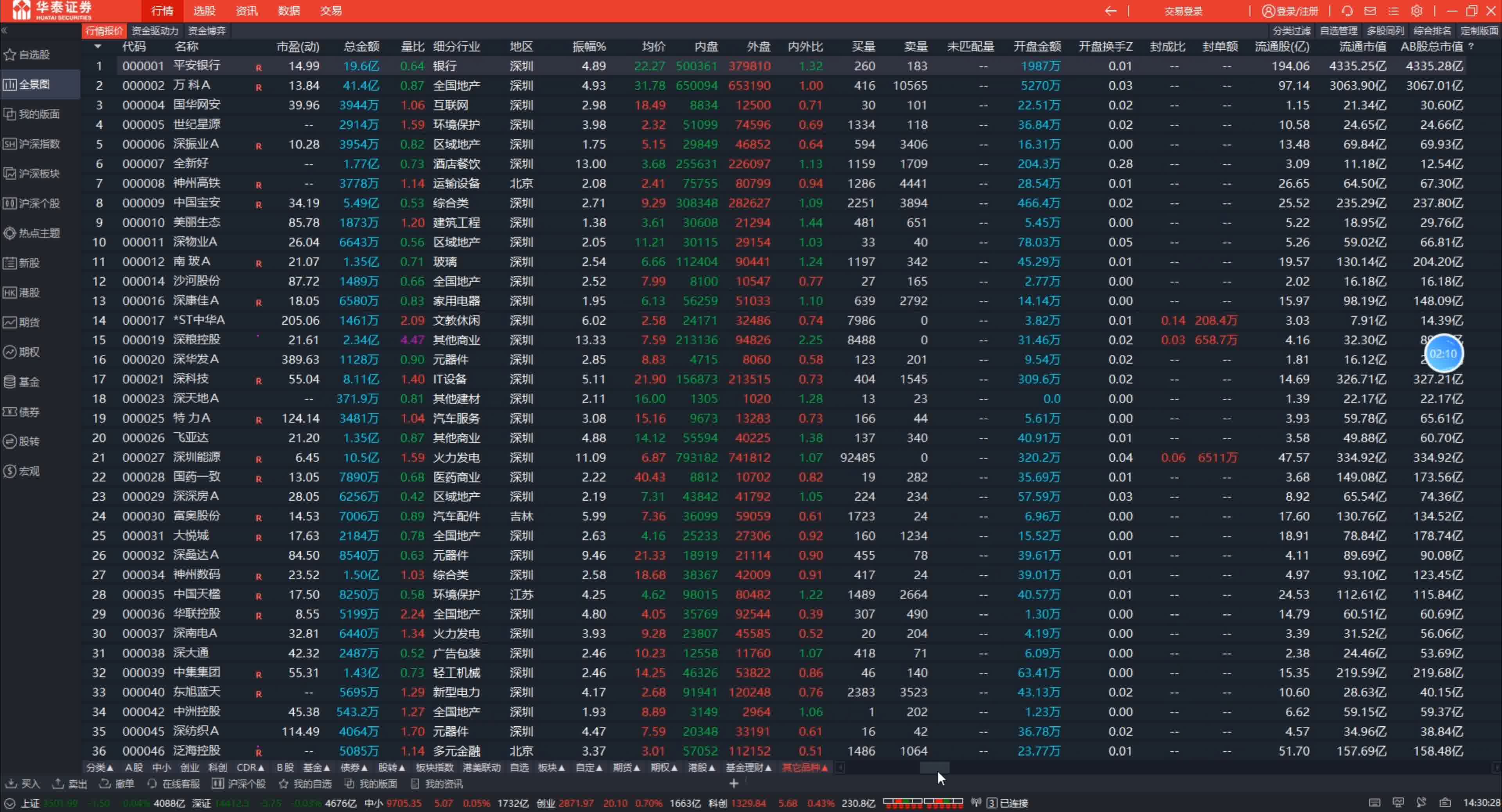Viewport: 1502px width, 812px height.
Task: Open settings gear in title bar
Action: click(1417, 11)
